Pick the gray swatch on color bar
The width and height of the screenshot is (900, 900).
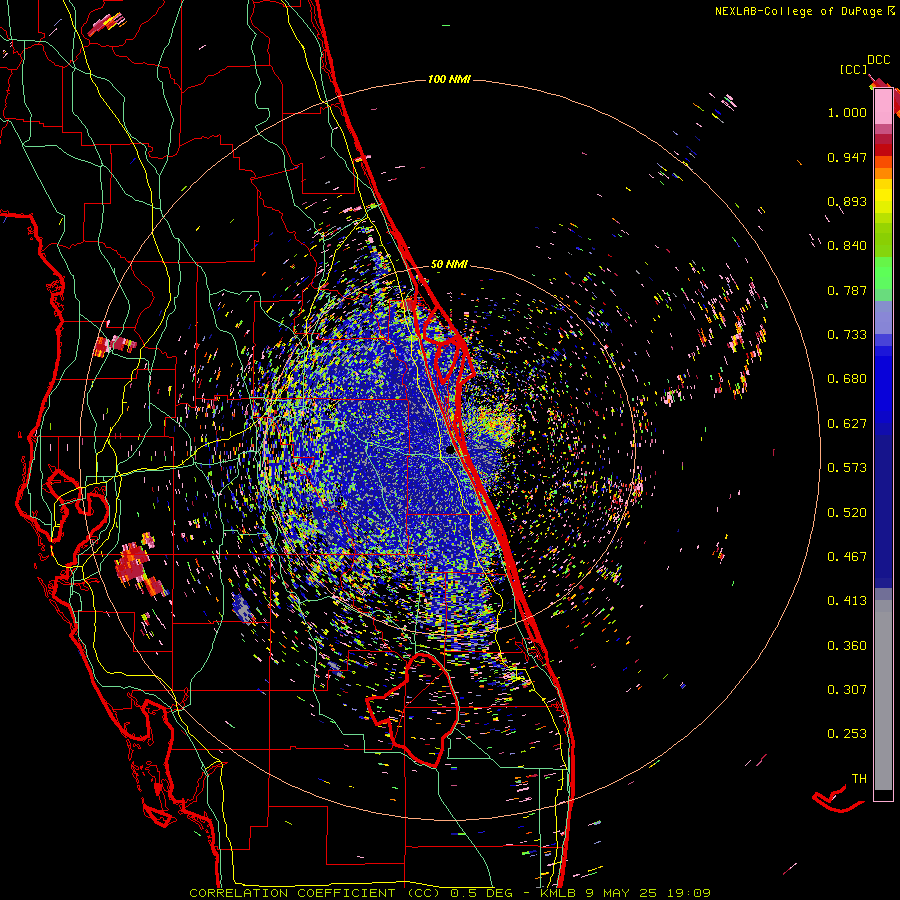pyautogui.click(x=883, y=695)
